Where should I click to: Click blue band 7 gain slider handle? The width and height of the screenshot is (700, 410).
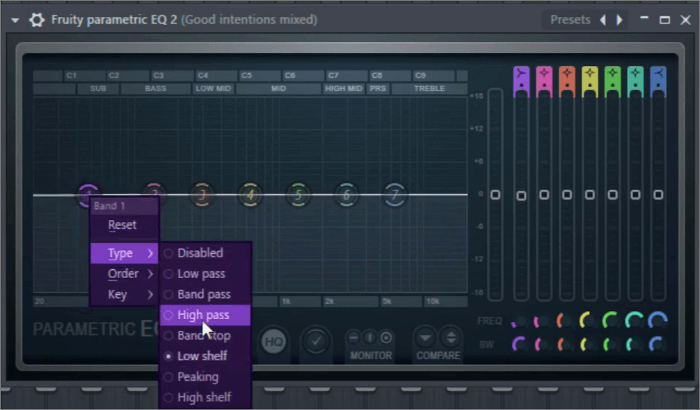[658, 195]
